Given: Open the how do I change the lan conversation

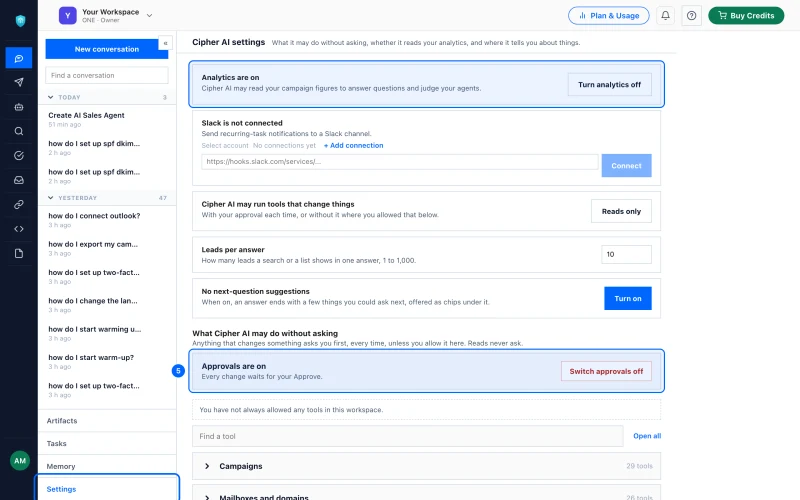Looking at the screenshot, I should point(107,305).
